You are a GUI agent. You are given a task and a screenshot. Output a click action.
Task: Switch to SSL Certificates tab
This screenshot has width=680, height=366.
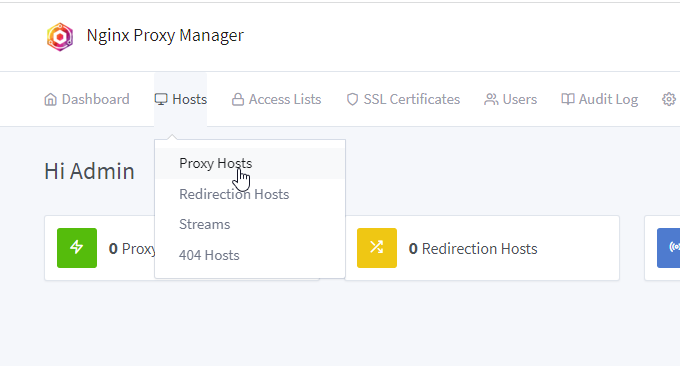point(403,99)
